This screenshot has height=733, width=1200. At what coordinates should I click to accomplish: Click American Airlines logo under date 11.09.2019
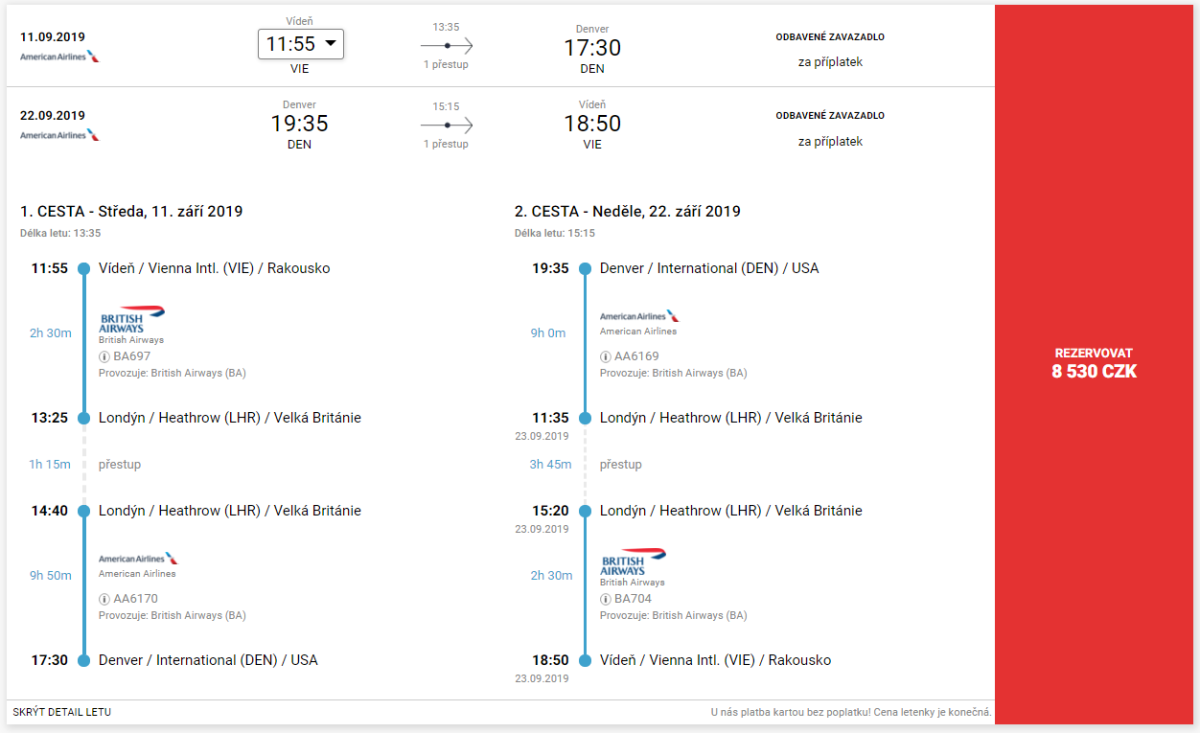(60, 56)
